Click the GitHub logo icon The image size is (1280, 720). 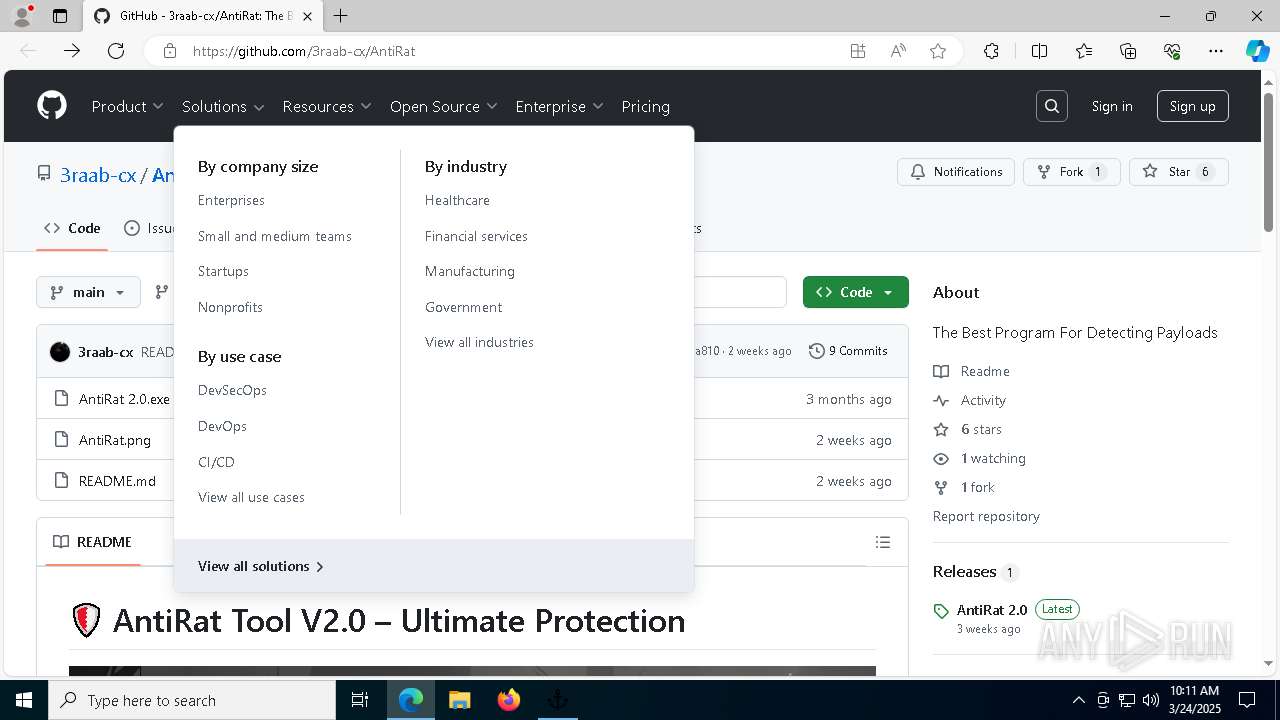[52, 106]
